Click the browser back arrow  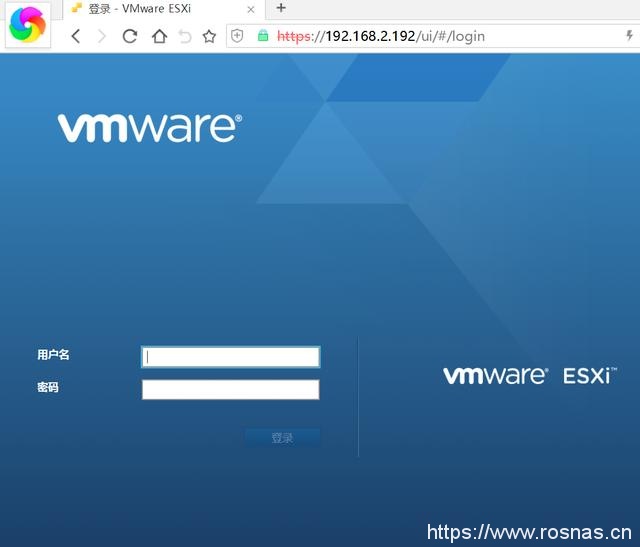76,36
